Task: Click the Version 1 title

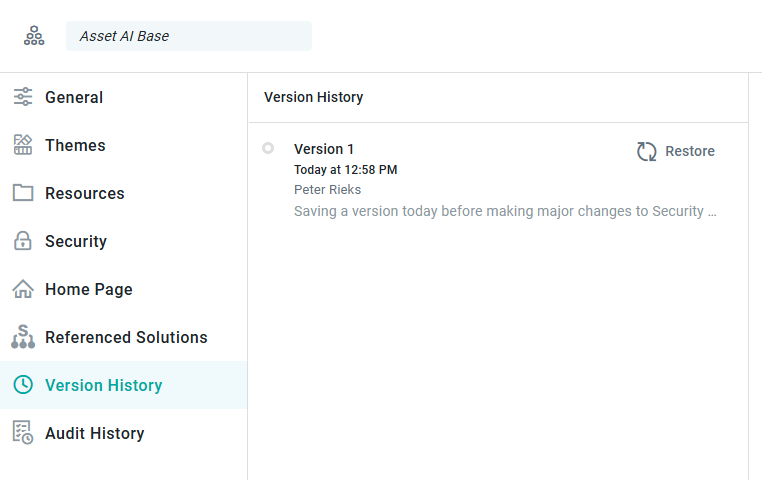Action: coord(324,149)
